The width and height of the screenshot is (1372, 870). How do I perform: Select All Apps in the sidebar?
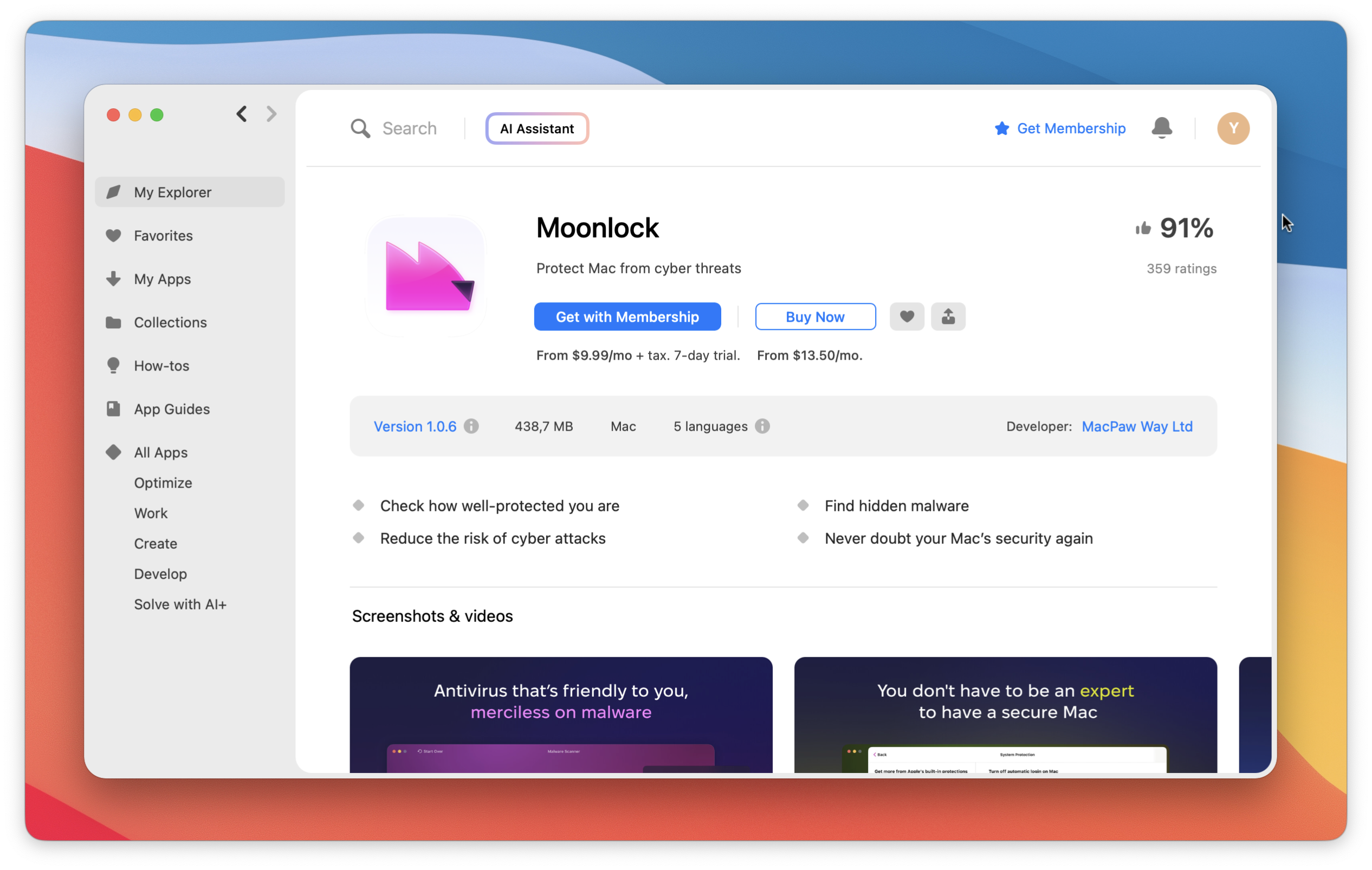coord(190,452)
